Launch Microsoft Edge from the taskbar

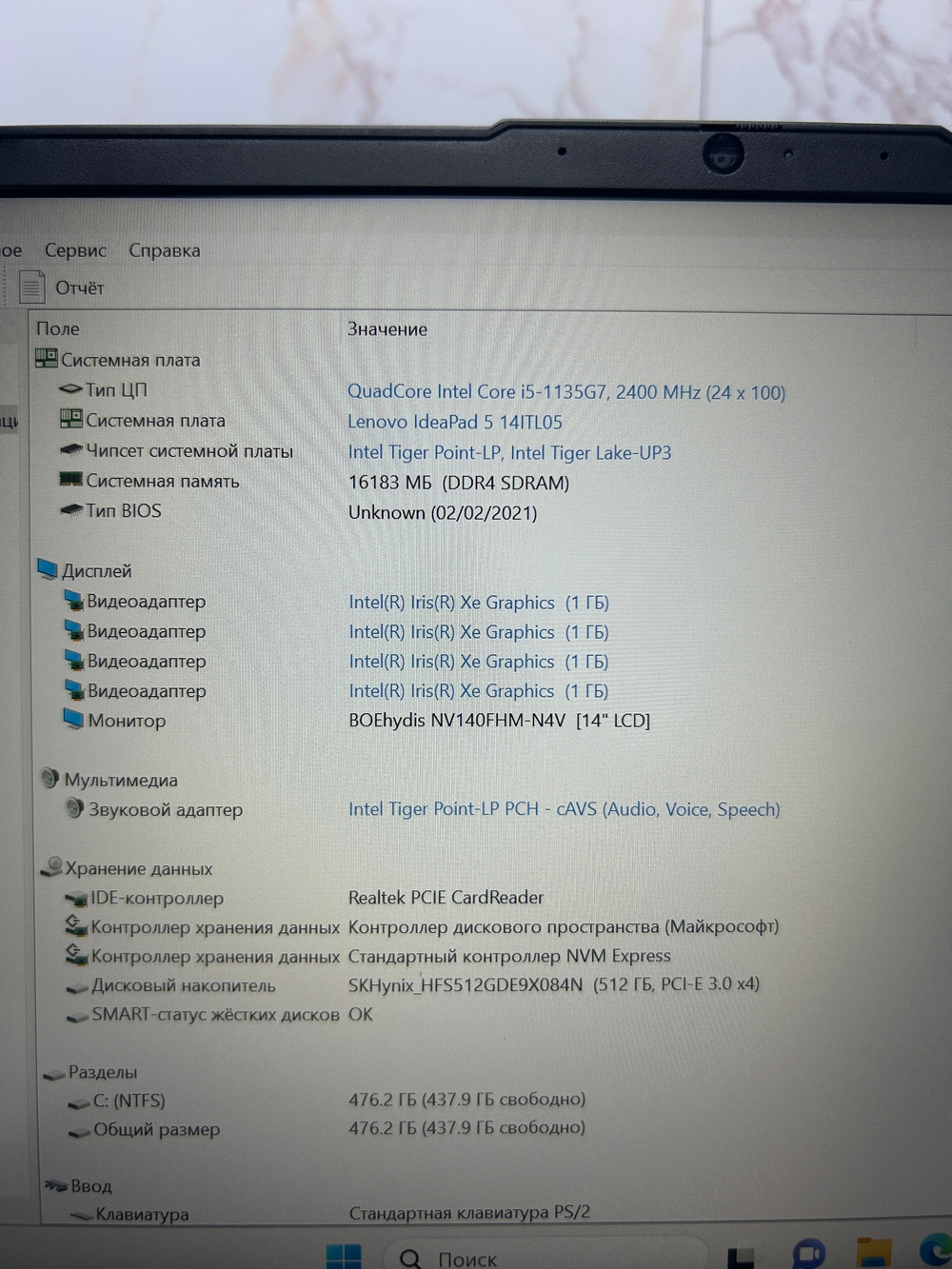(x=936, y=1252)
